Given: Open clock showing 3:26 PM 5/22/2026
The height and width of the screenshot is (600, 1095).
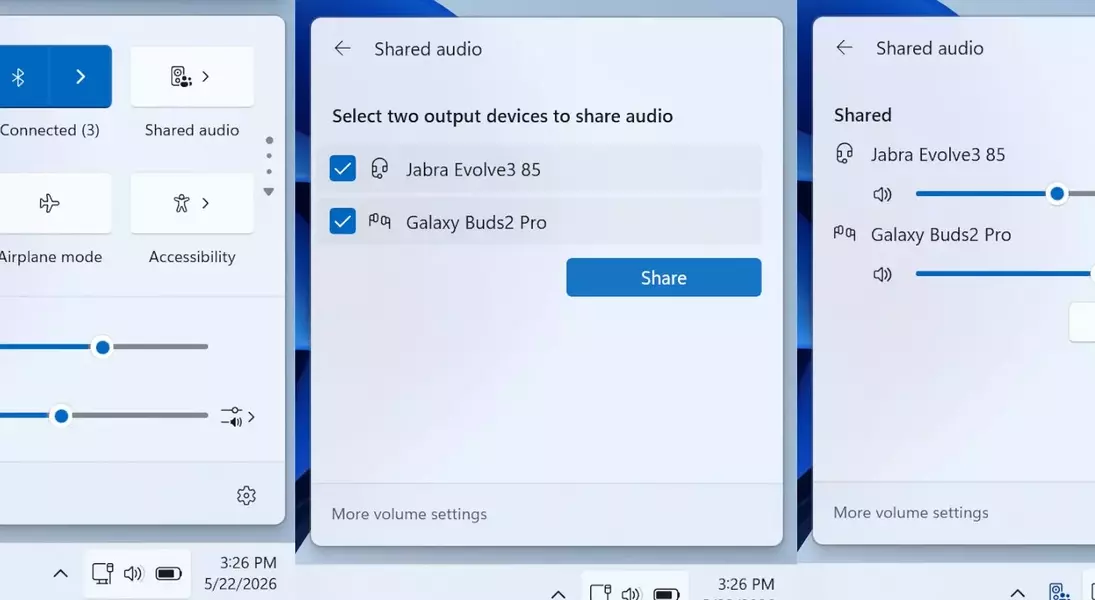Looking at the screenshot, I should point(240,573).
